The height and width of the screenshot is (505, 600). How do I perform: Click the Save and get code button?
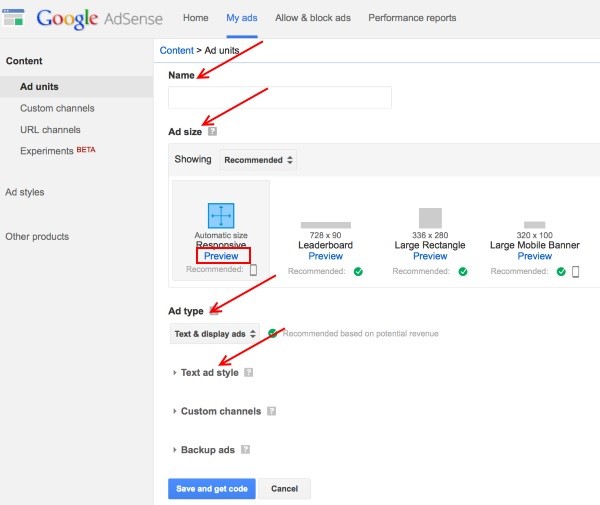(212, 488)
